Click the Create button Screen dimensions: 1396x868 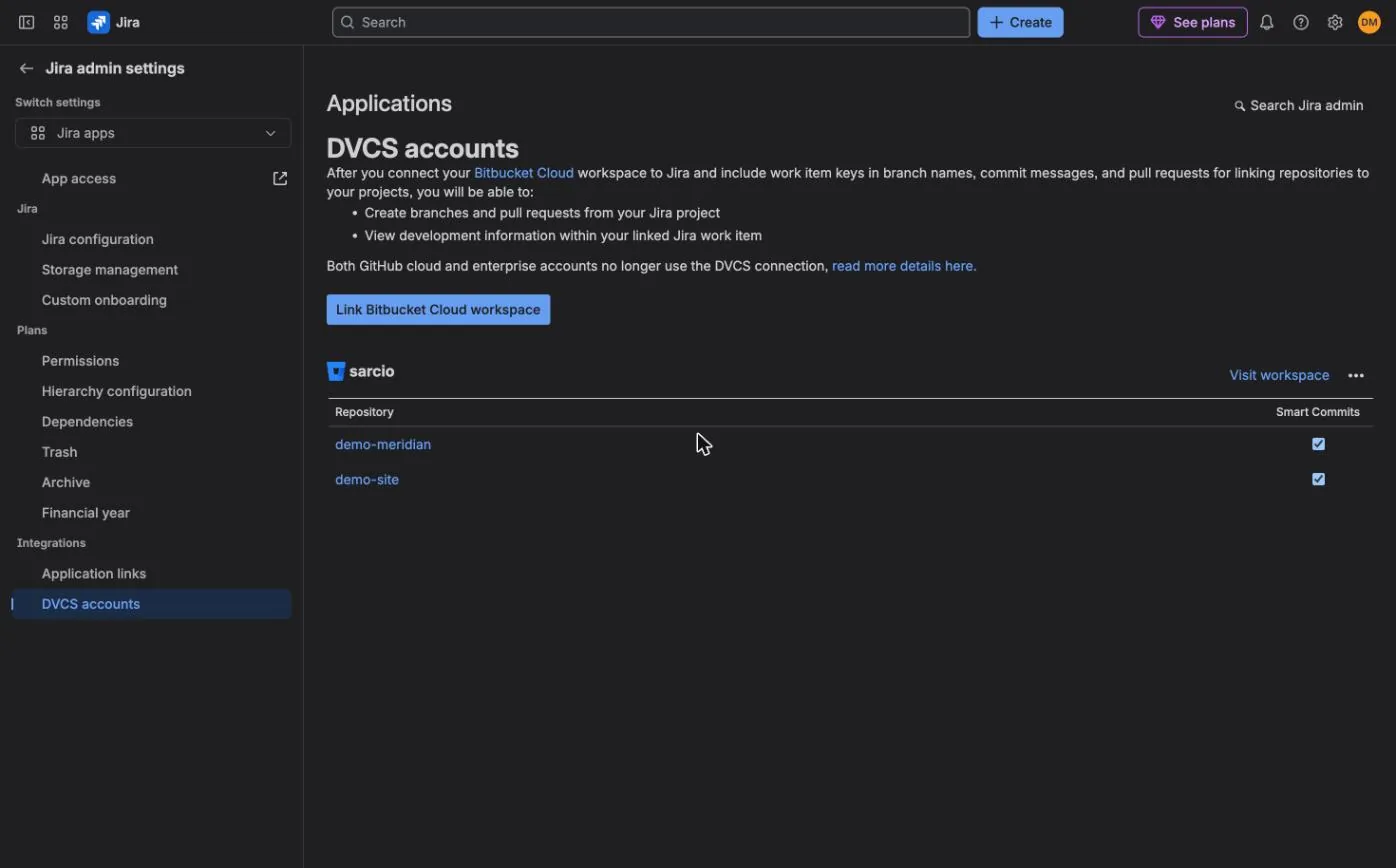[x=1020, y=22]
